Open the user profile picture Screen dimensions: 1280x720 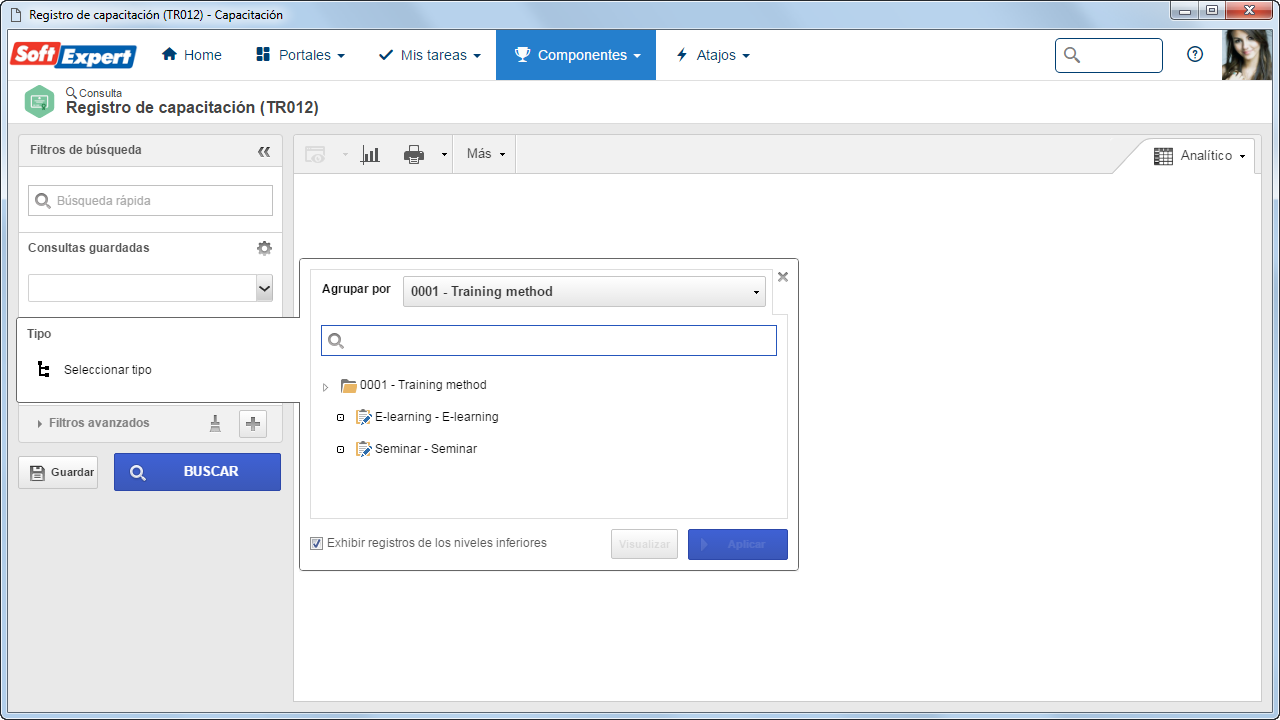pos(1247,55)
